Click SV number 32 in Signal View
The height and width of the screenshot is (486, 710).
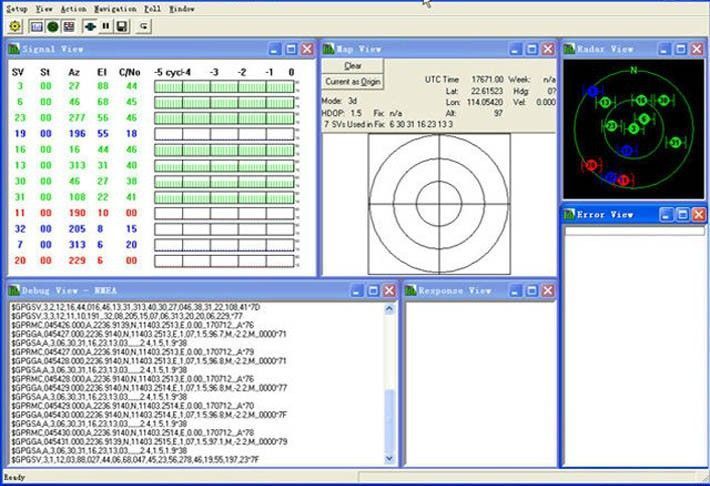(20, 229)
